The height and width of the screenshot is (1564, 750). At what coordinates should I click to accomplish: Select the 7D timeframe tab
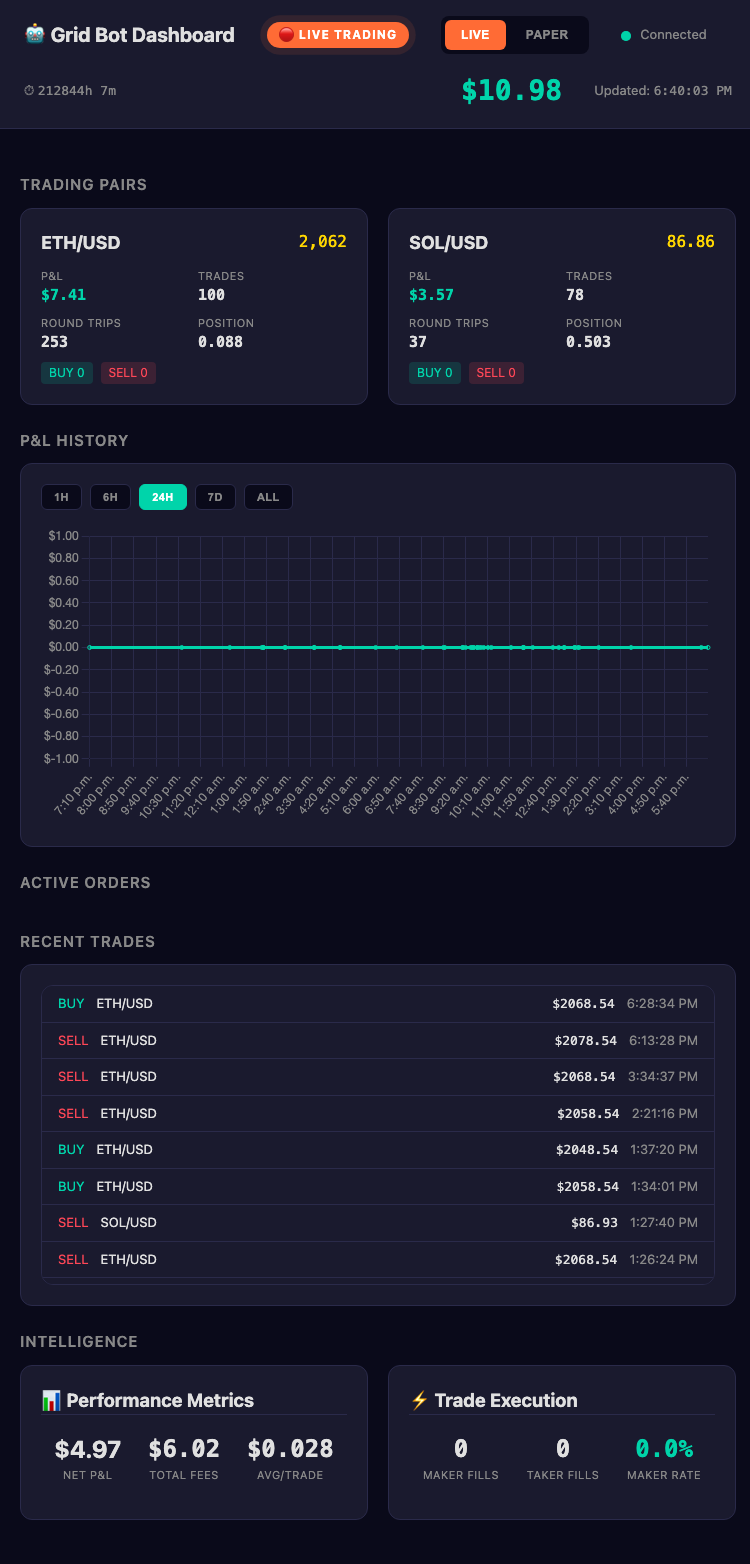(x=214, y=496)
